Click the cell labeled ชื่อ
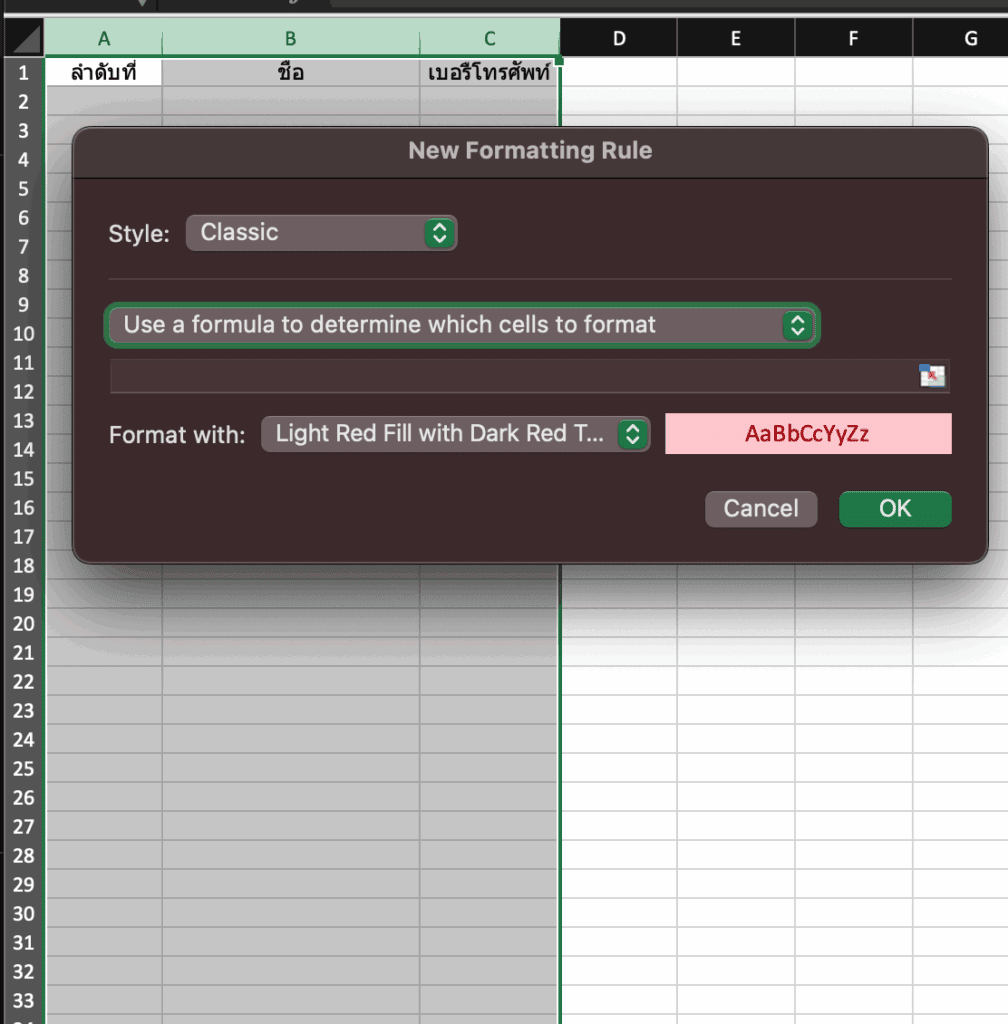 click(290, 73)
